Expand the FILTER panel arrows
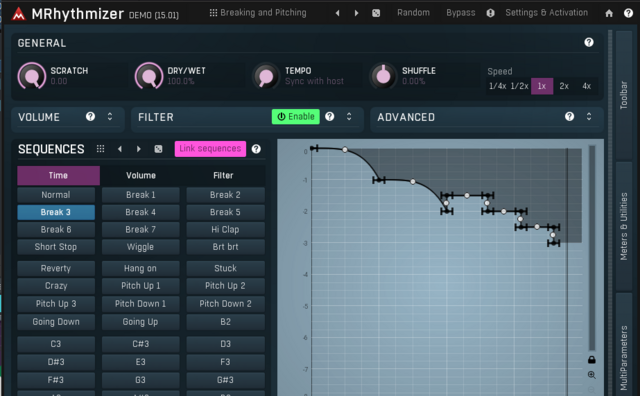 (349, 117)
